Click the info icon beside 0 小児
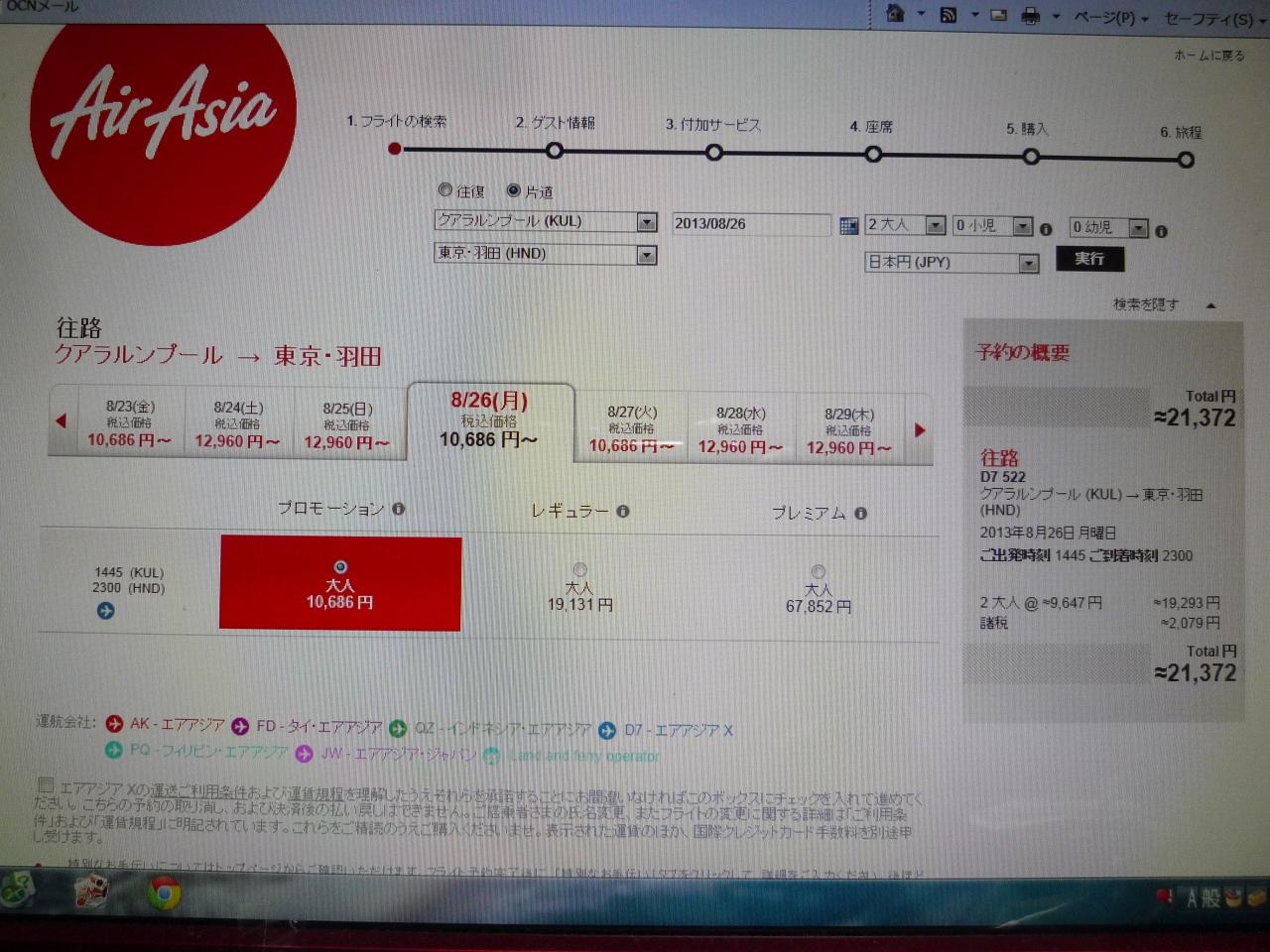1270x952 pixels. [1046, 229]
